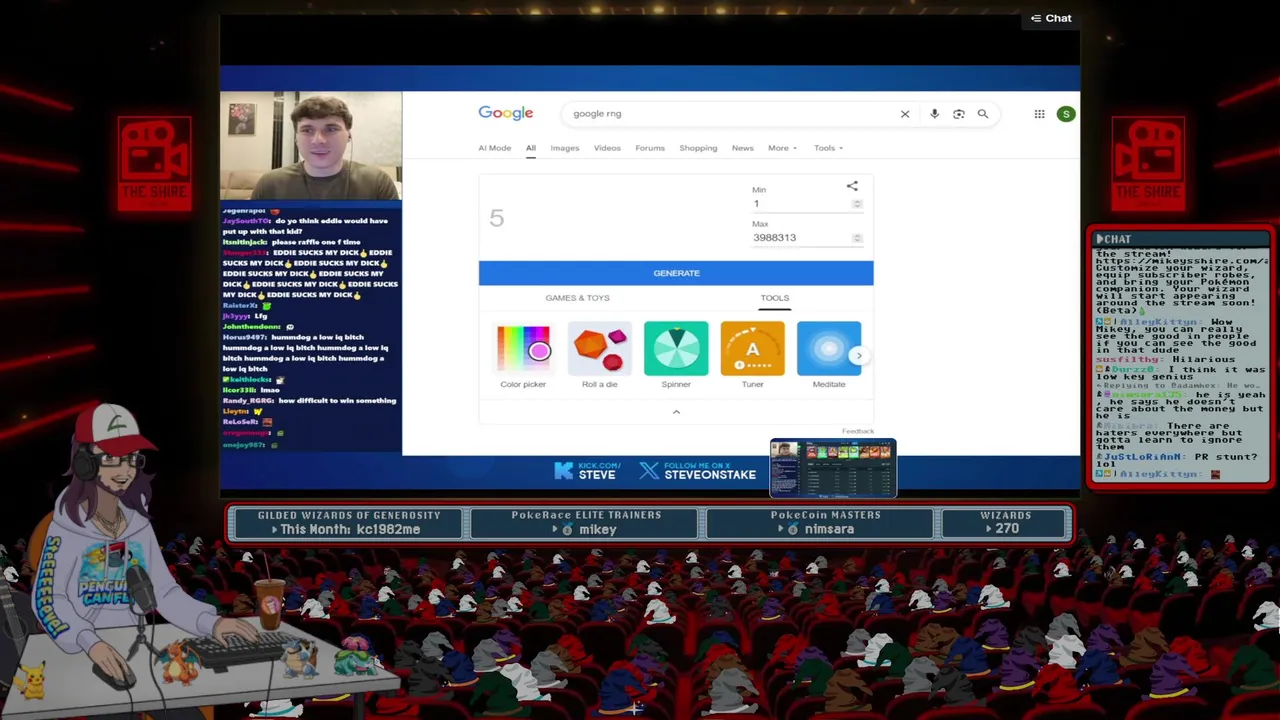
Task: Click the Google logo
Action: point(506,113)
